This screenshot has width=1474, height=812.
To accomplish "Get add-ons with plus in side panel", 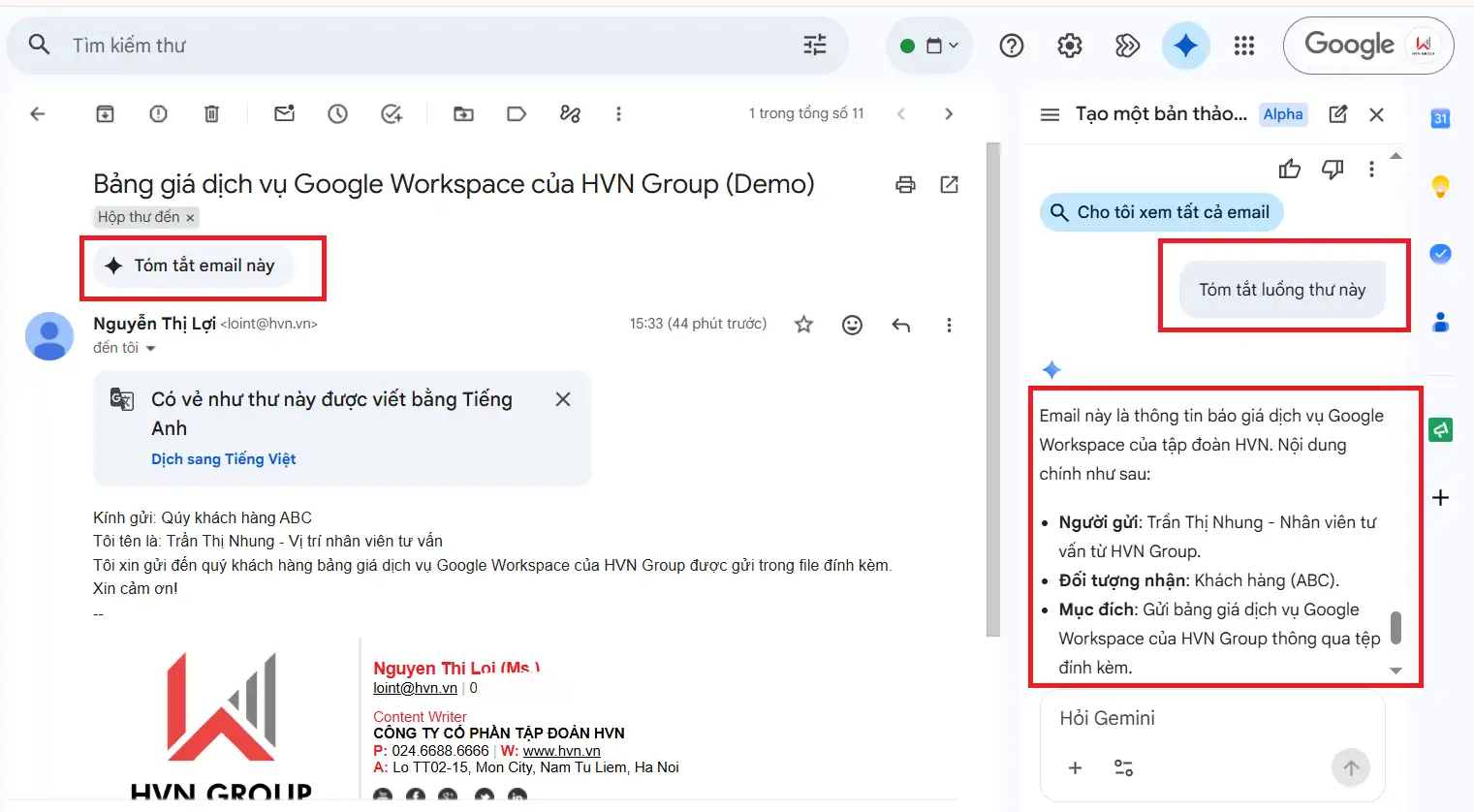I will click(1441, 498).
